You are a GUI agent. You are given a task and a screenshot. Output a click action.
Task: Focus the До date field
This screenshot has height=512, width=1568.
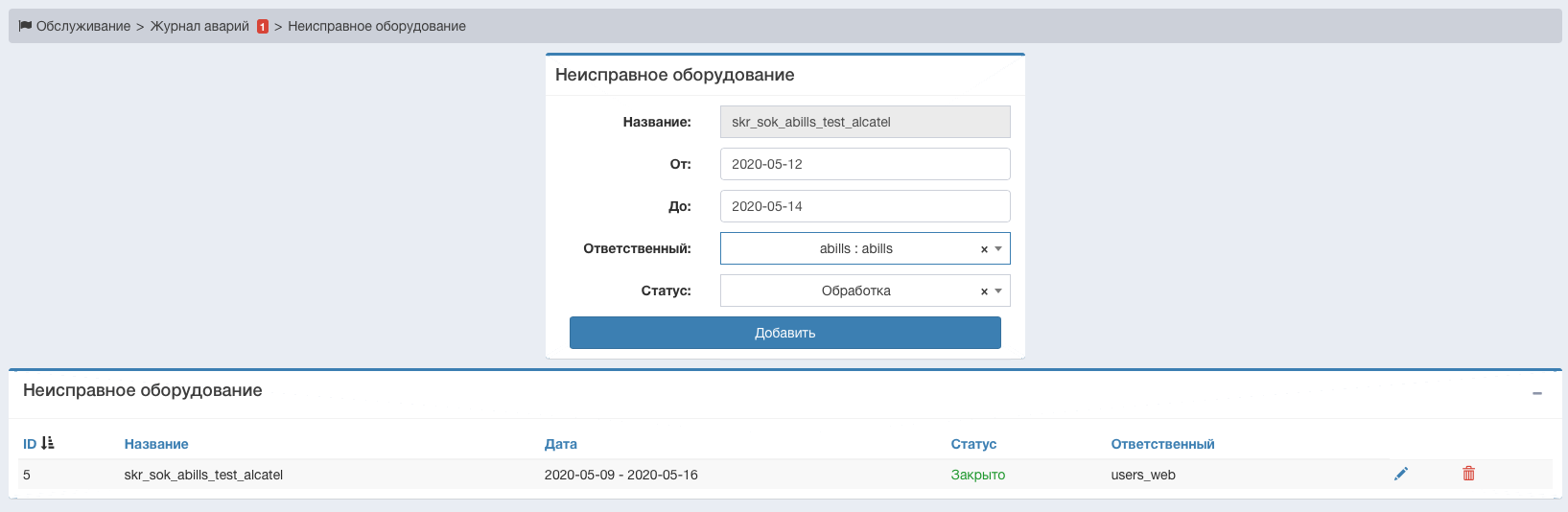coord(865,206)
